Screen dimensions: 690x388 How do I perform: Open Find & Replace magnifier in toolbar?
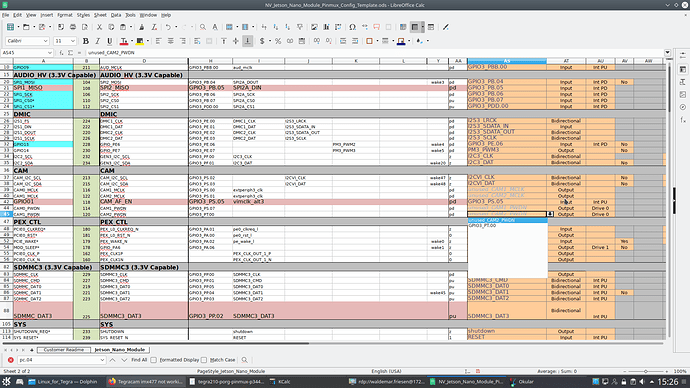coord(203,27)
